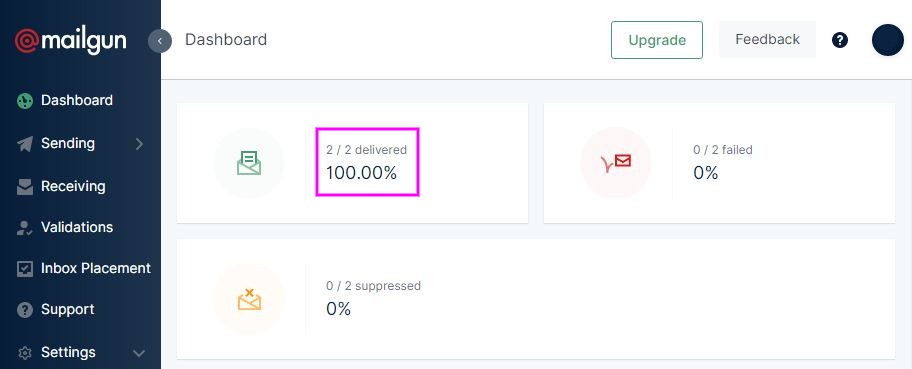Expand the Settings dropdown chevron
Viewport: 912px width, 369px height.
tap(139, 353)
